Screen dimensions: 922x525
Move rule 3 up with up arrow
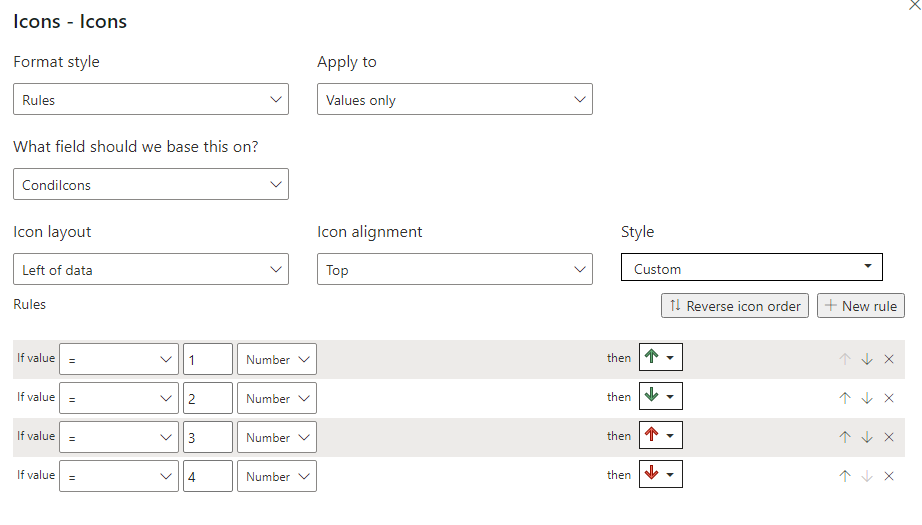[x=845, y=437]
